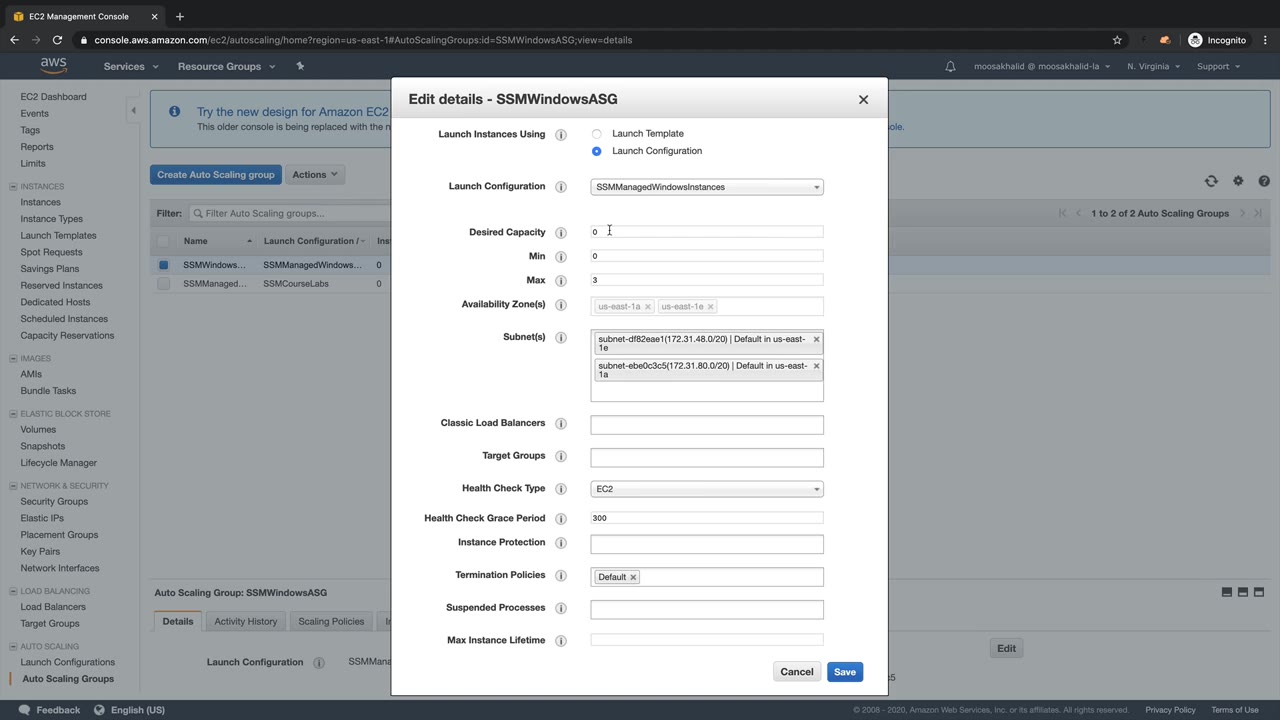This screenshot has width=1280, height=720.
Task: Click the Target Groups input box
Action: 707,457
